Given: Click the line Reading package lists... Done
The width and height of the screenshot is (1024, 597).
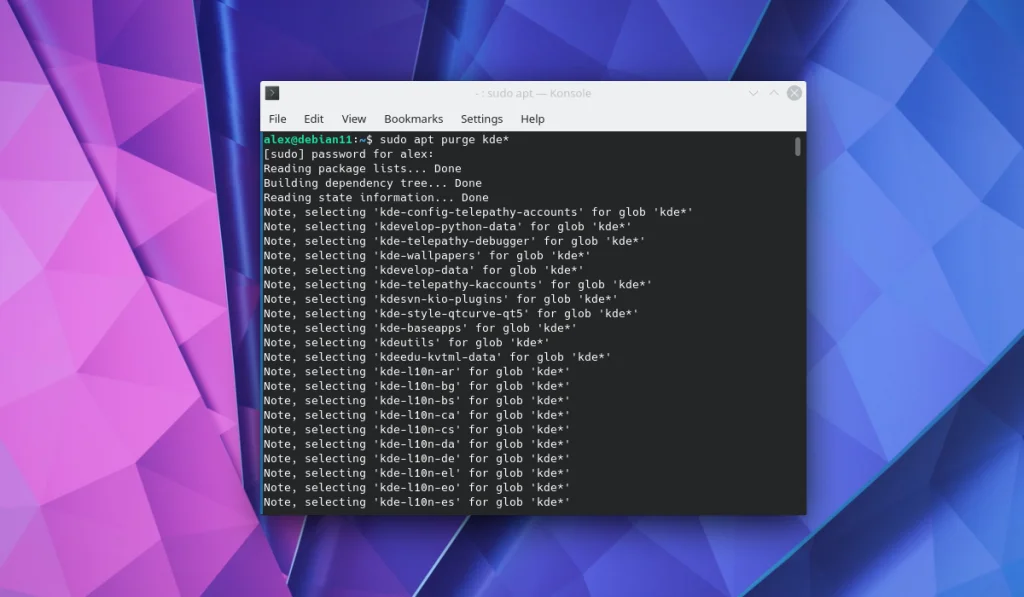Looking at the screenshot, I should pyautogui.click(x=360, y=168).
